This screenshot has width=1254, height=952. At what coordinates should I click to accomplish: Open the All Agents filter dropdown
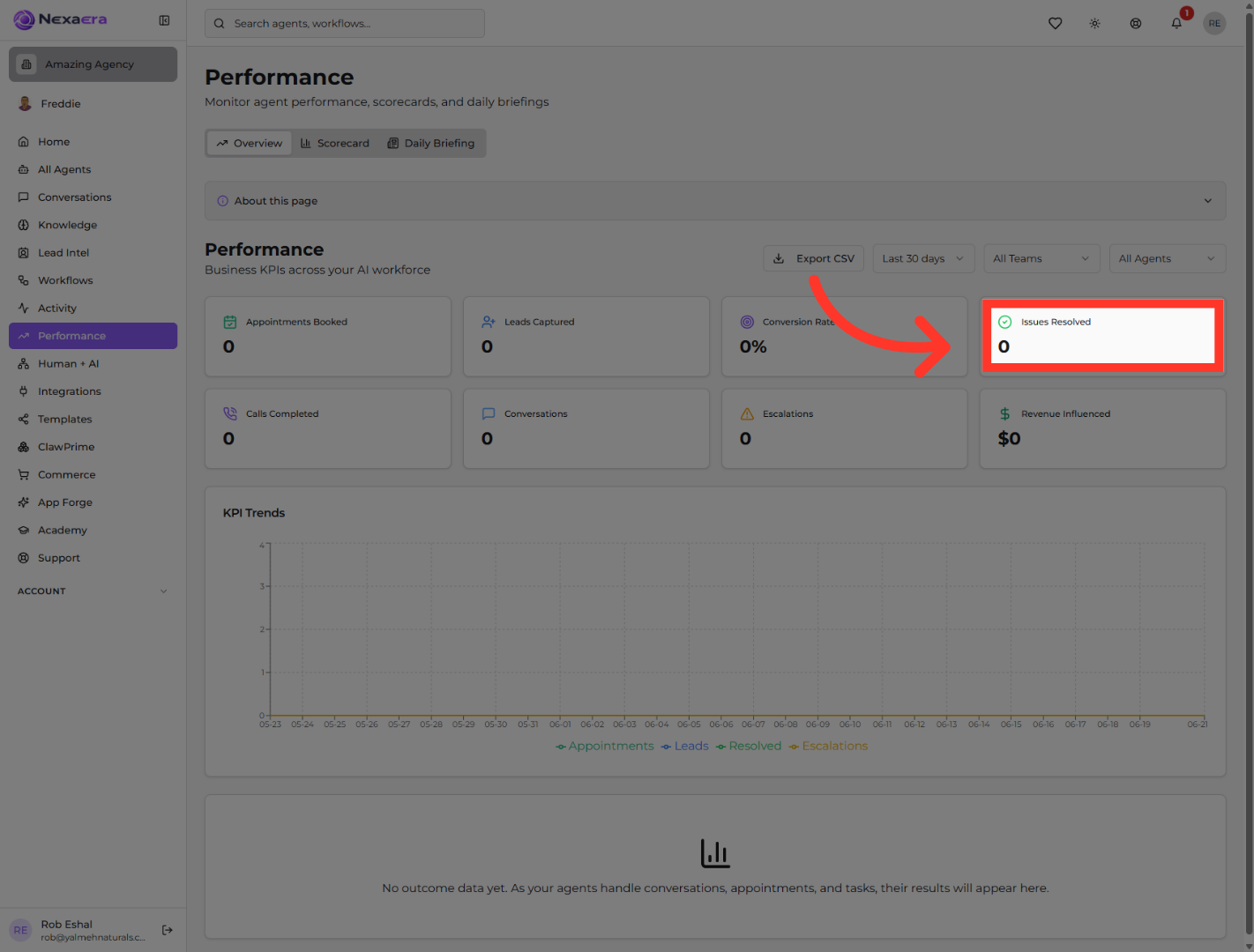coord(1168,258)
